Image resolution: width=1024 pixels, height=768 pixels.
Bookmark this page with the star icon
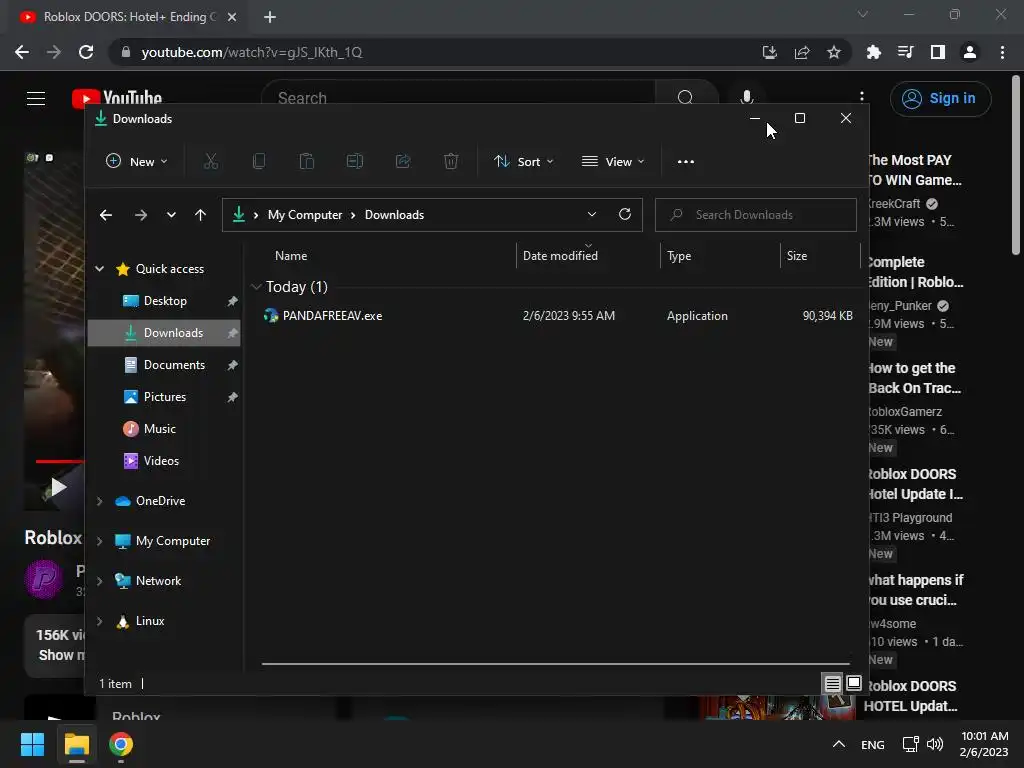click(x=834, y=52)
